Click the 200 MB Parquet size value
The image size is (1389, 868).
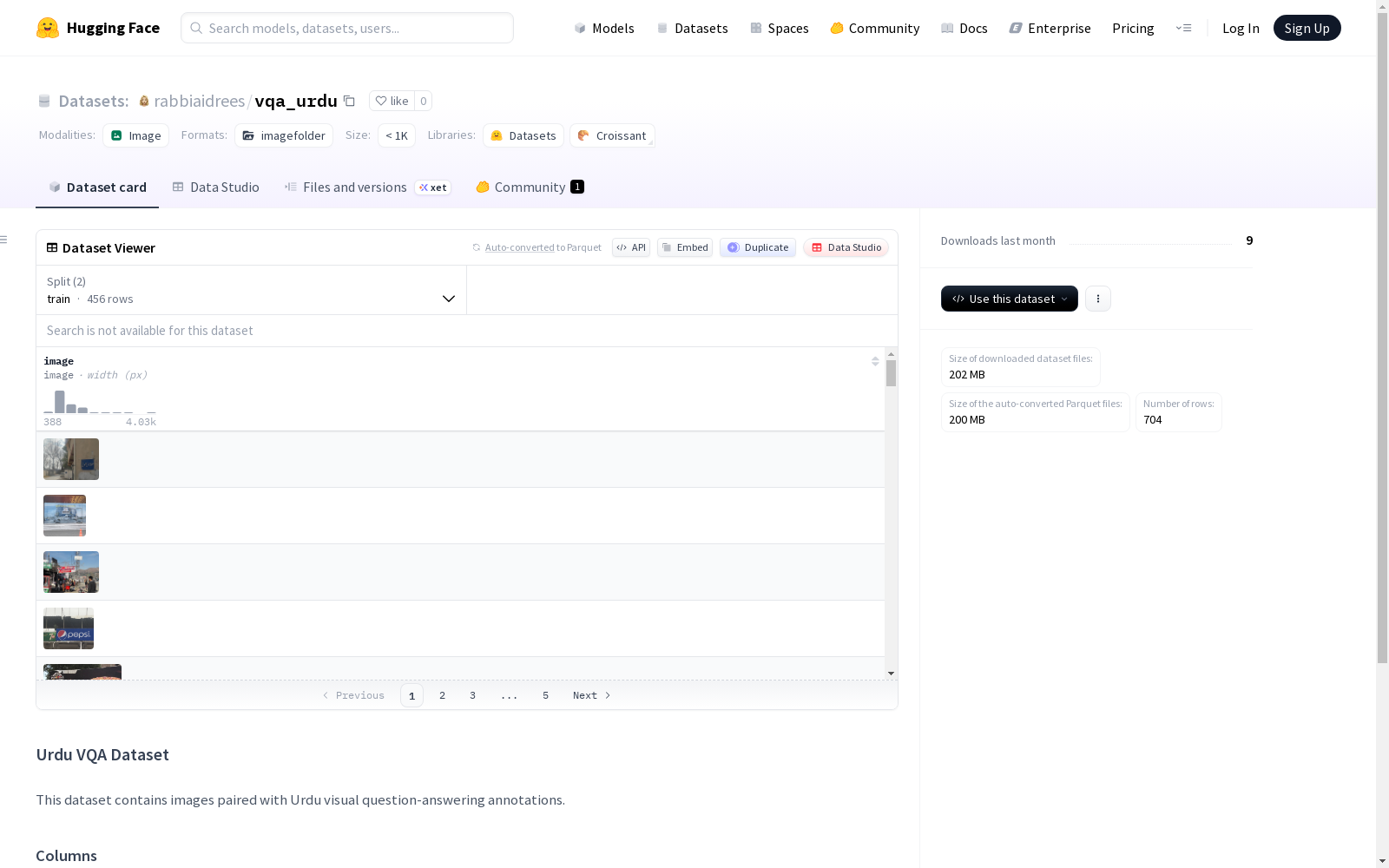tap(967, 420)
